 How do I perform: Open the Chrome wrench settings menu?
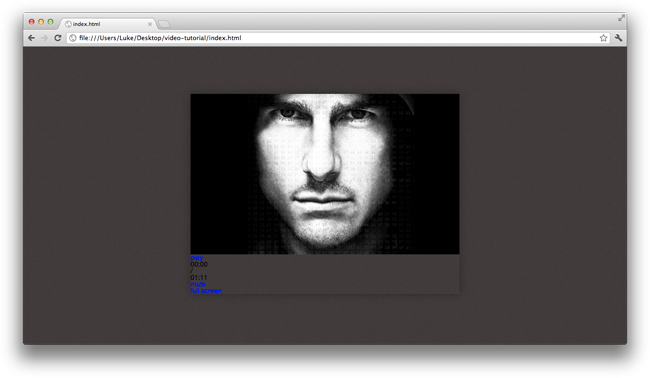coord(618,38)
